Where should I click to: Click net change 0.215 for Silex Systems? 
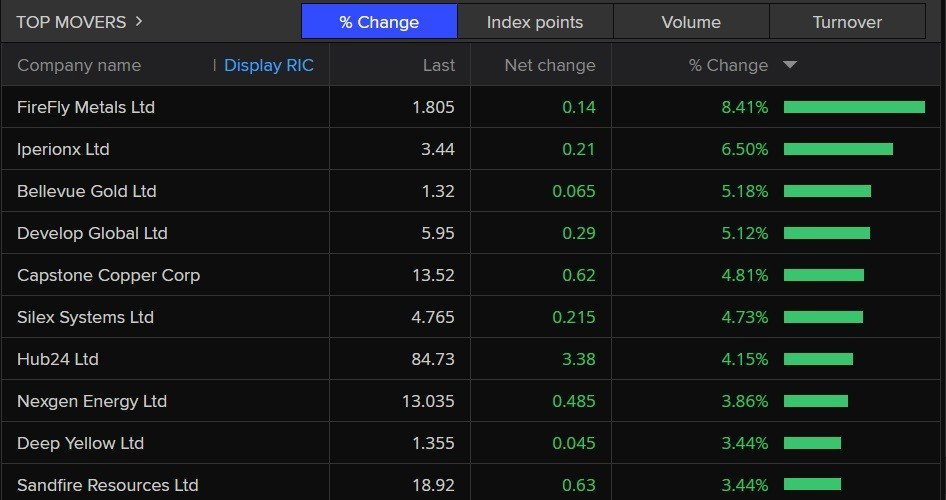(x=574, y=317)
